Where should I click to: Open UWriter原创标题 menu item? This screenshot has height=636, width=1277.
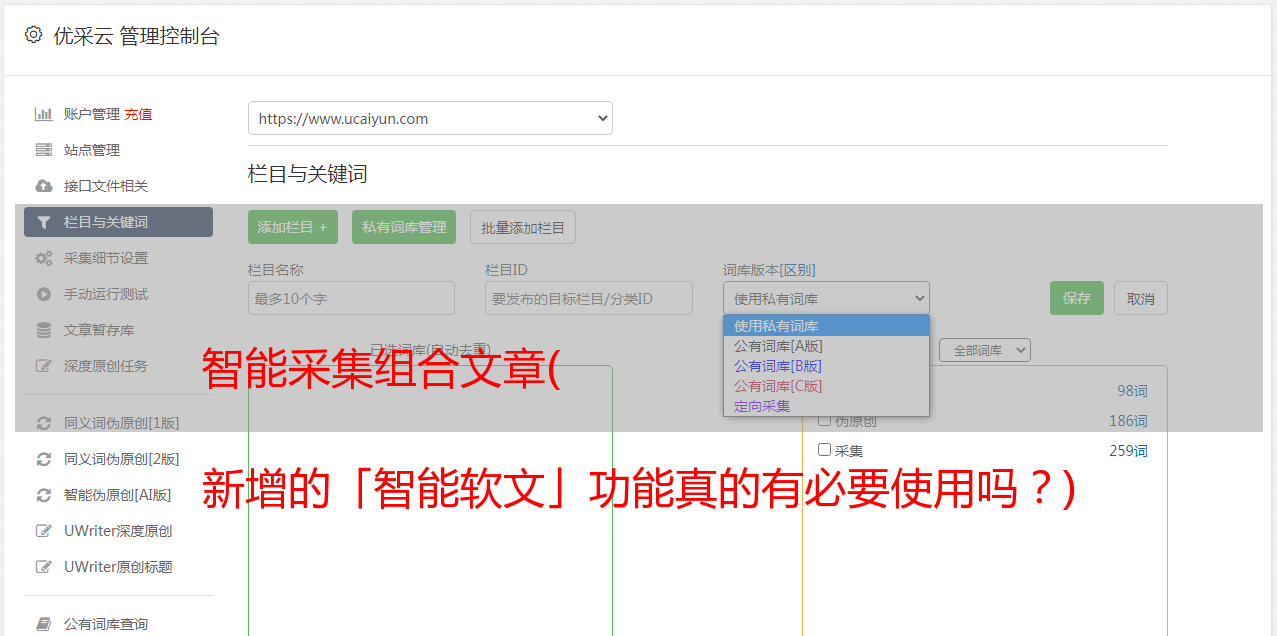click(118, 567)
